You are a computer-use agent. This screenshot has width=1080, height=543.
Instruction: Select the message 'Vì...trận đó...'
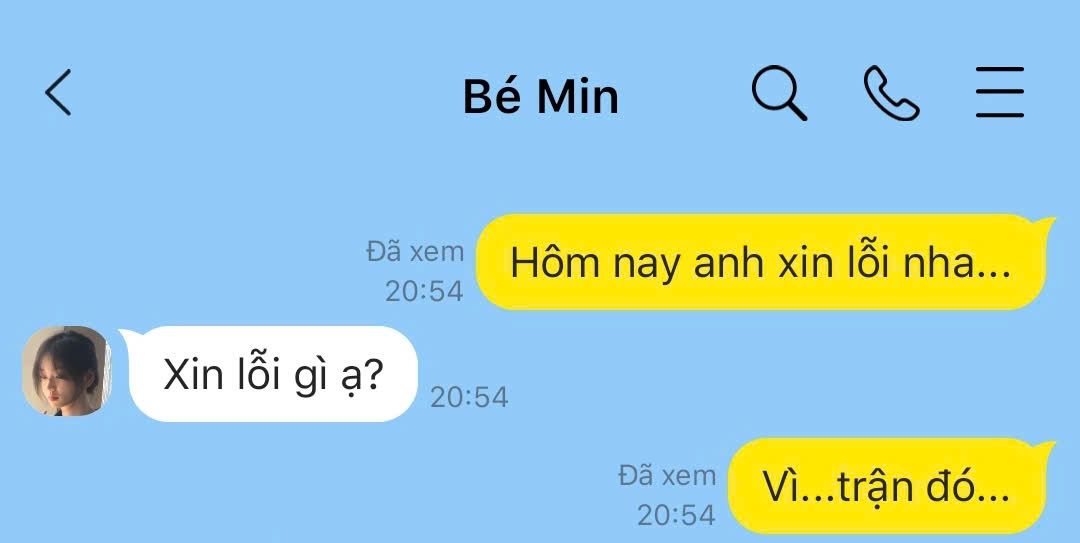(887, 486)
